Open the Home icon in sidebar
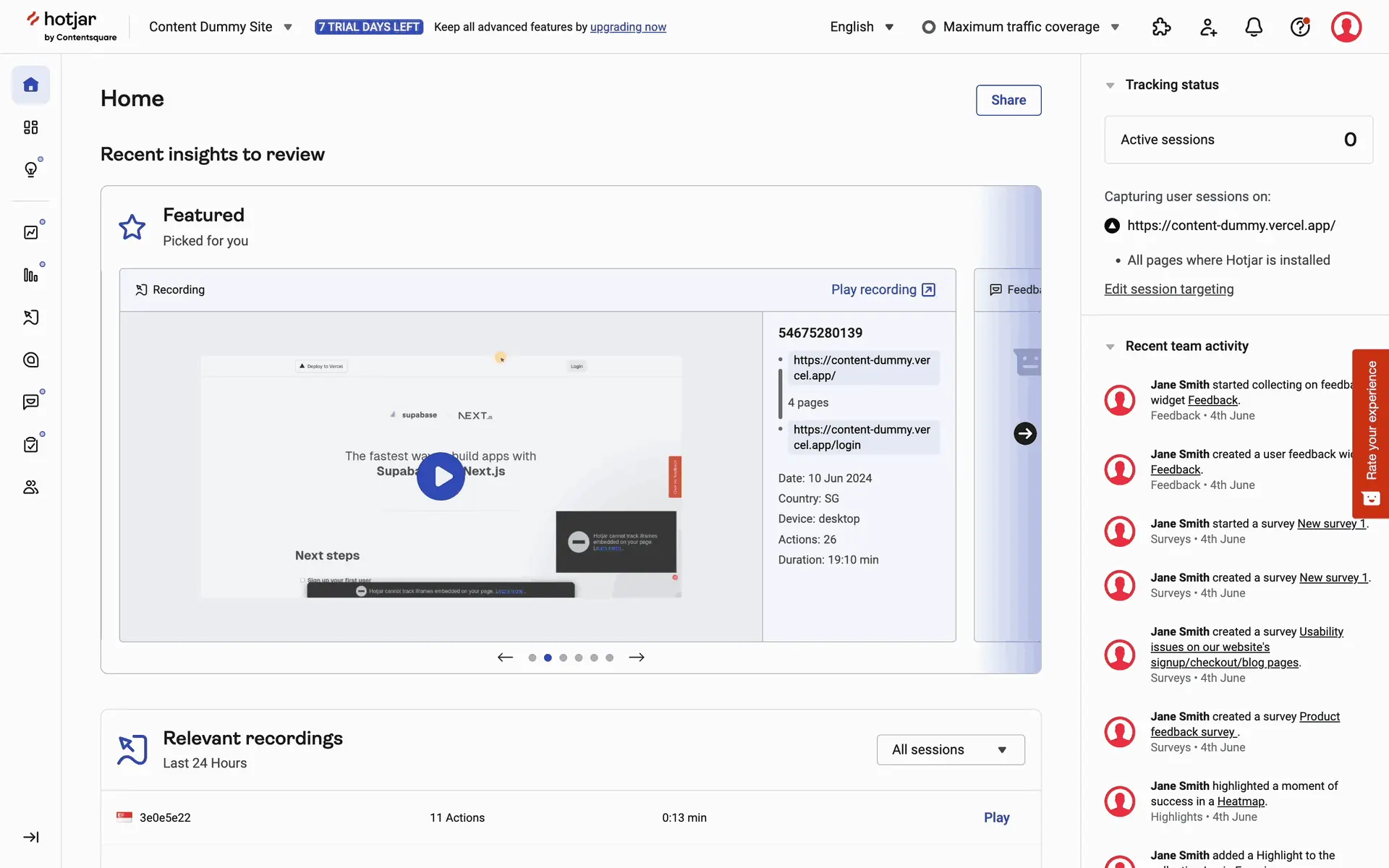The image size is (1389, 868). (30, 85)
